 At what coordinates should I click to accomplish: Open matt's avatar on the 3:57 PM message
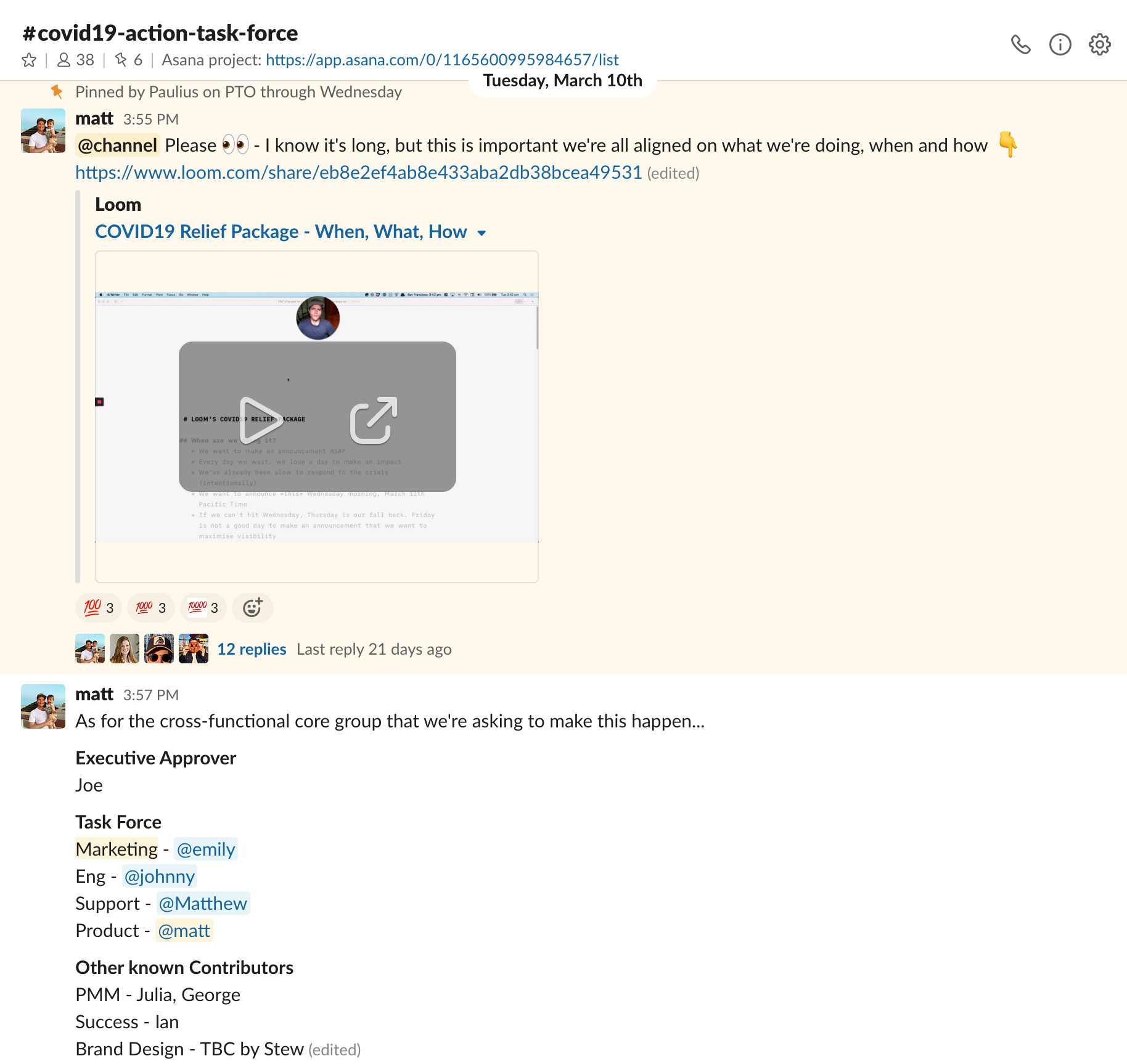43,706
